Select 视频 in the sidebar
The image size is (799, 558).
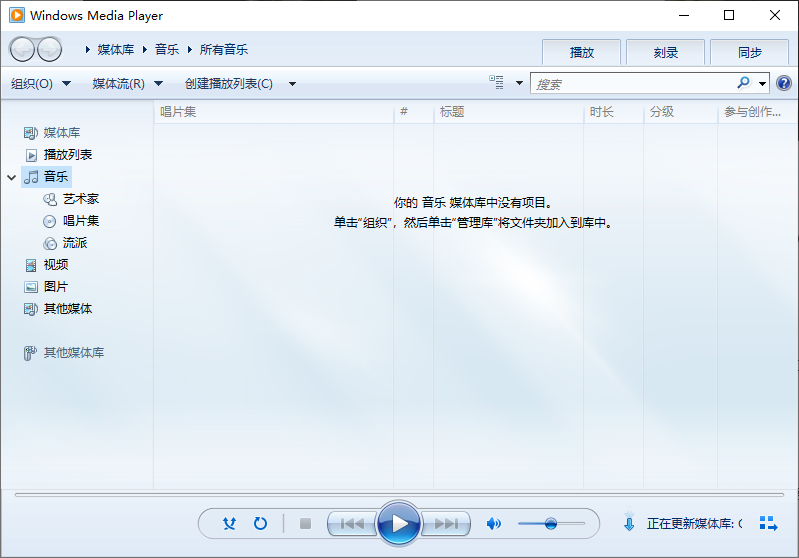(46, 265)
